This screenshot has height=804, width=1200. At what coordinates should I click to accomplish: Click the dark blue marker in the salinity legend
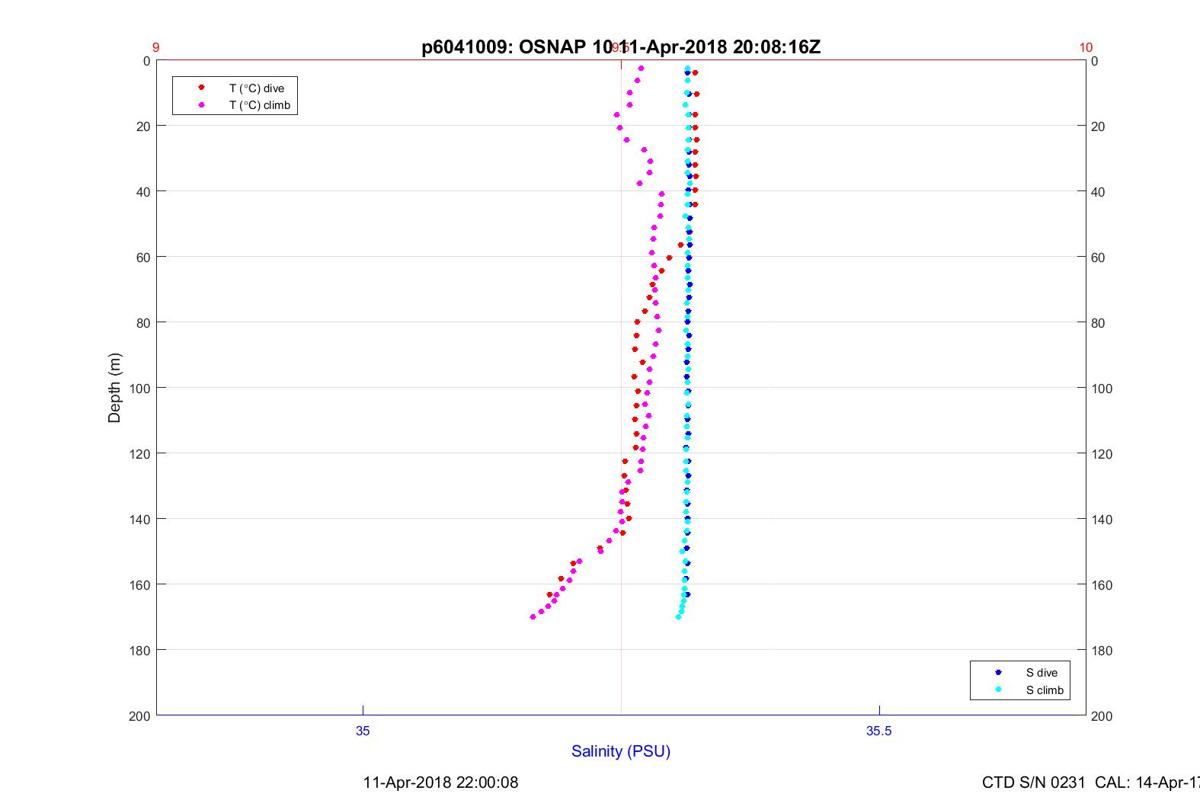click(998, 673)
